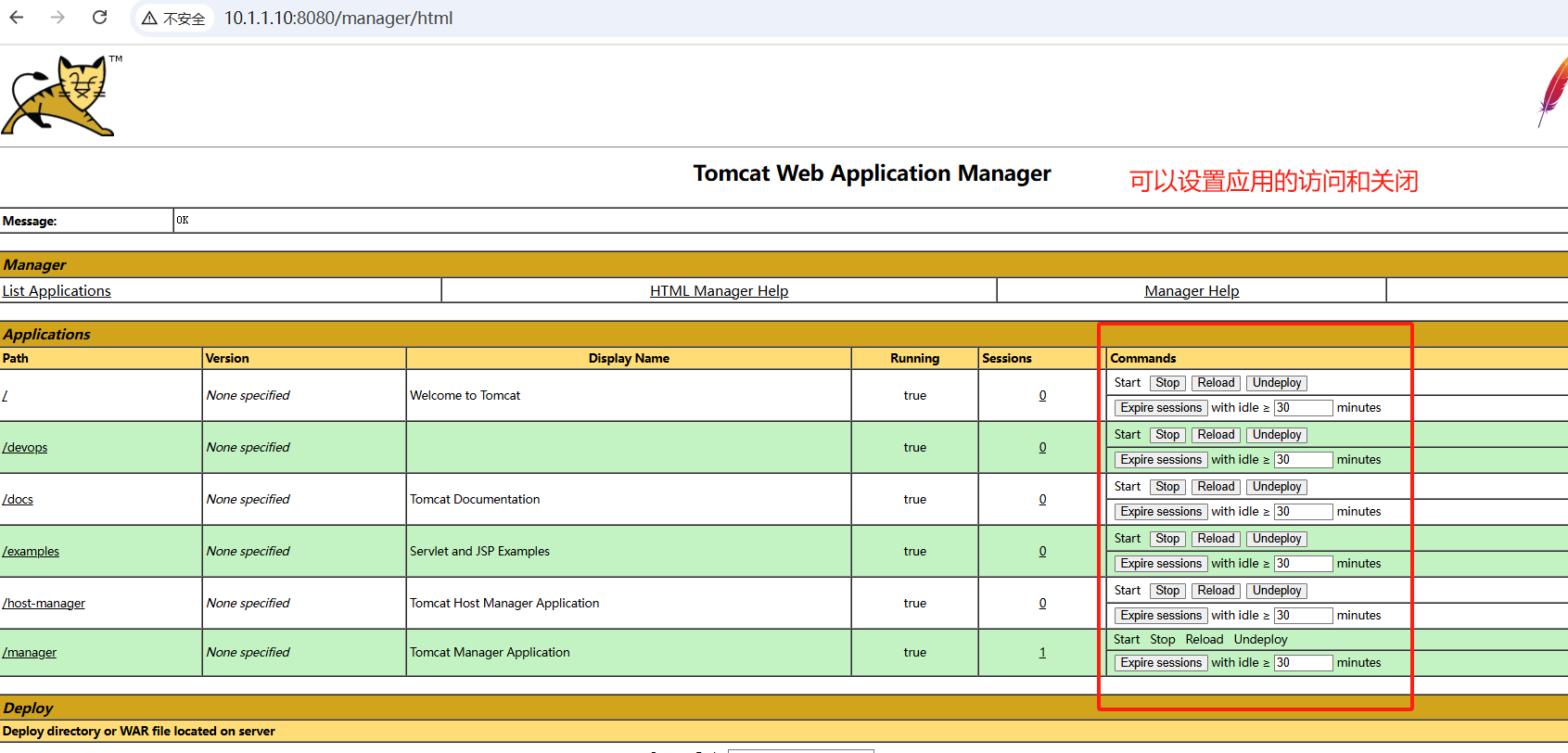The height and width of the screenshot is (753, 1568).
Task: Open the /docs application path
Action: tap(18, 499)
